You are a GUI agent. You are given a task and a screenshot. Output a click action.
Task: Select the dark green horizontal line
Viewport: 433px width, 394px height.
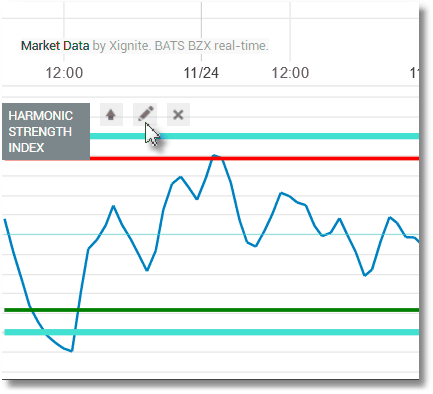click(x=212, y=310)
